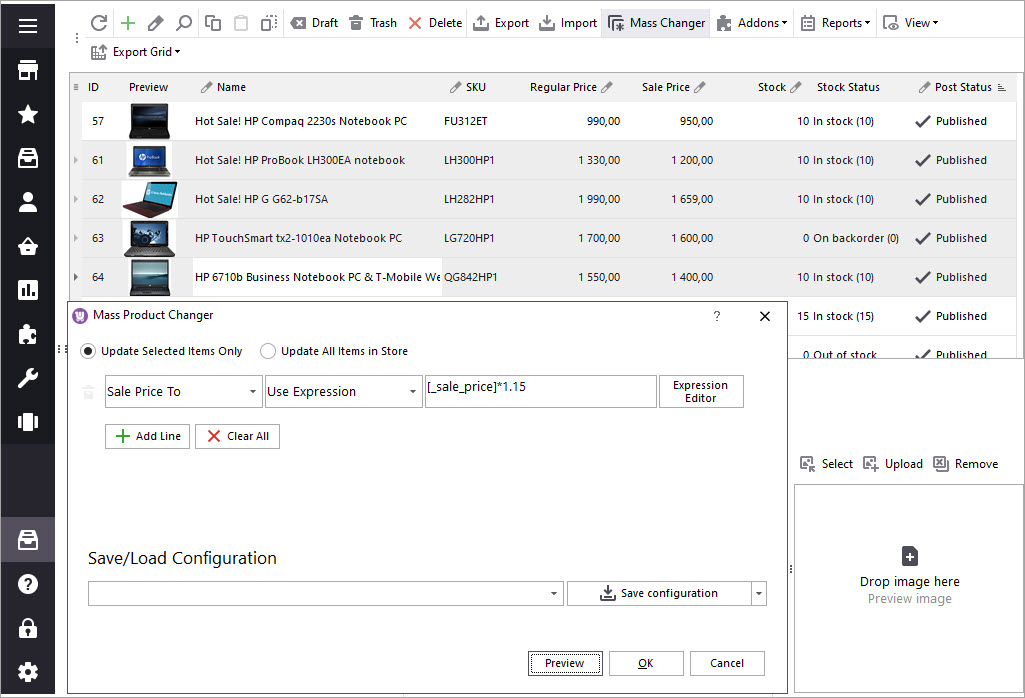The width and height of the screenshot is (1025, 698).
Task: Expand the Save/Load Configuration combo box
Action: tap(554, 594)
